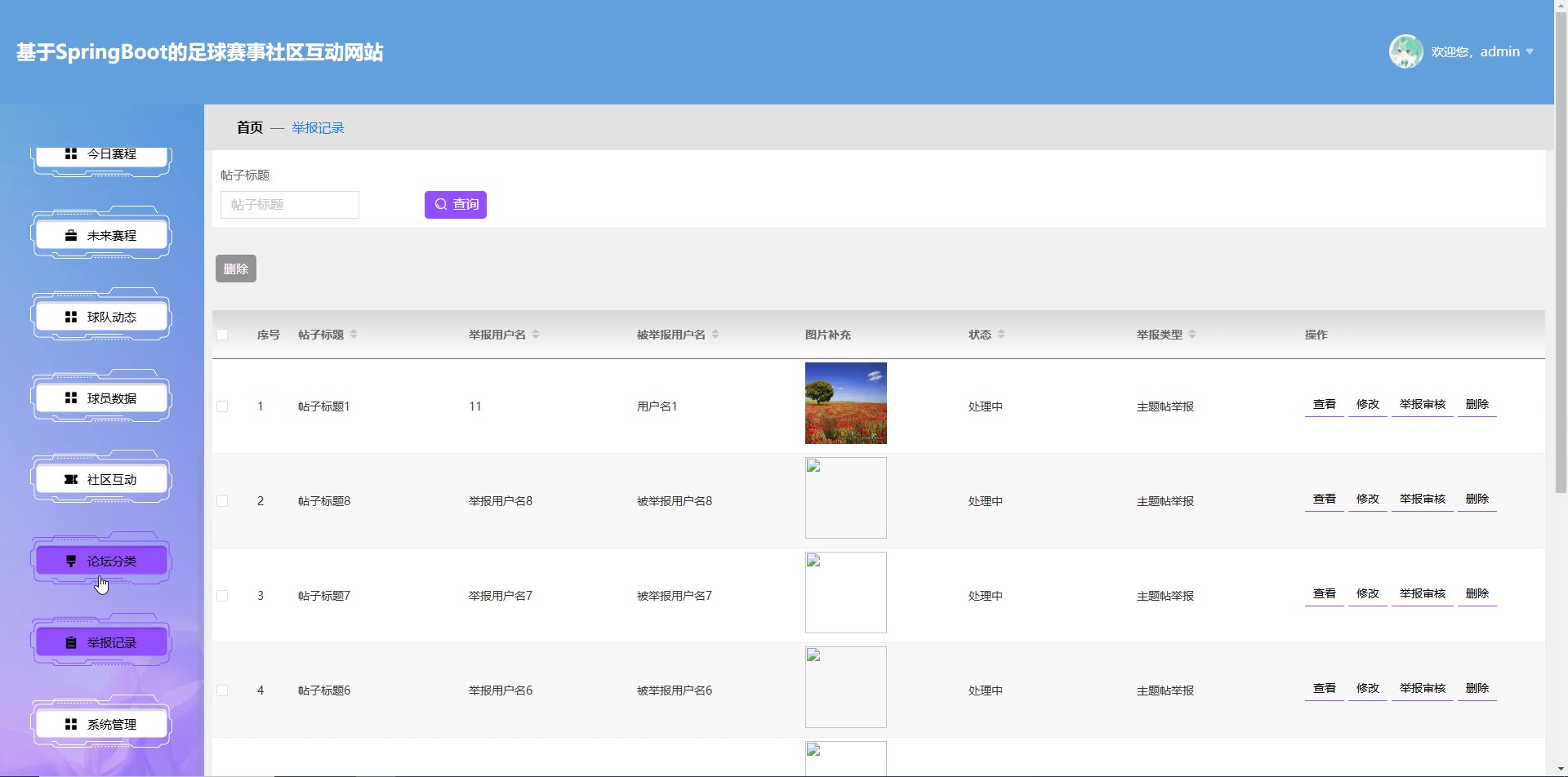Go to 首页 in the breadcrumb
The width and height of the screenshot is (1568, 777).
pyautogui.click(x=249, y=128)
